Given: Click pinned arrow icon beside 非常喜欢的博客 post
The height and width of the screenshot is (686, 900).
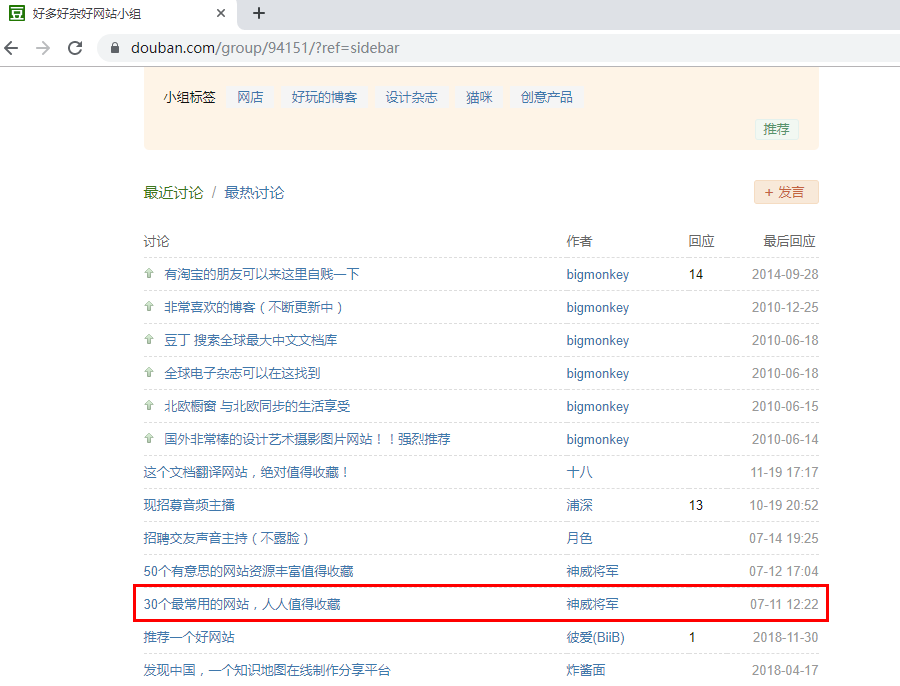Looking at the screenshot, I should (149, 307).
